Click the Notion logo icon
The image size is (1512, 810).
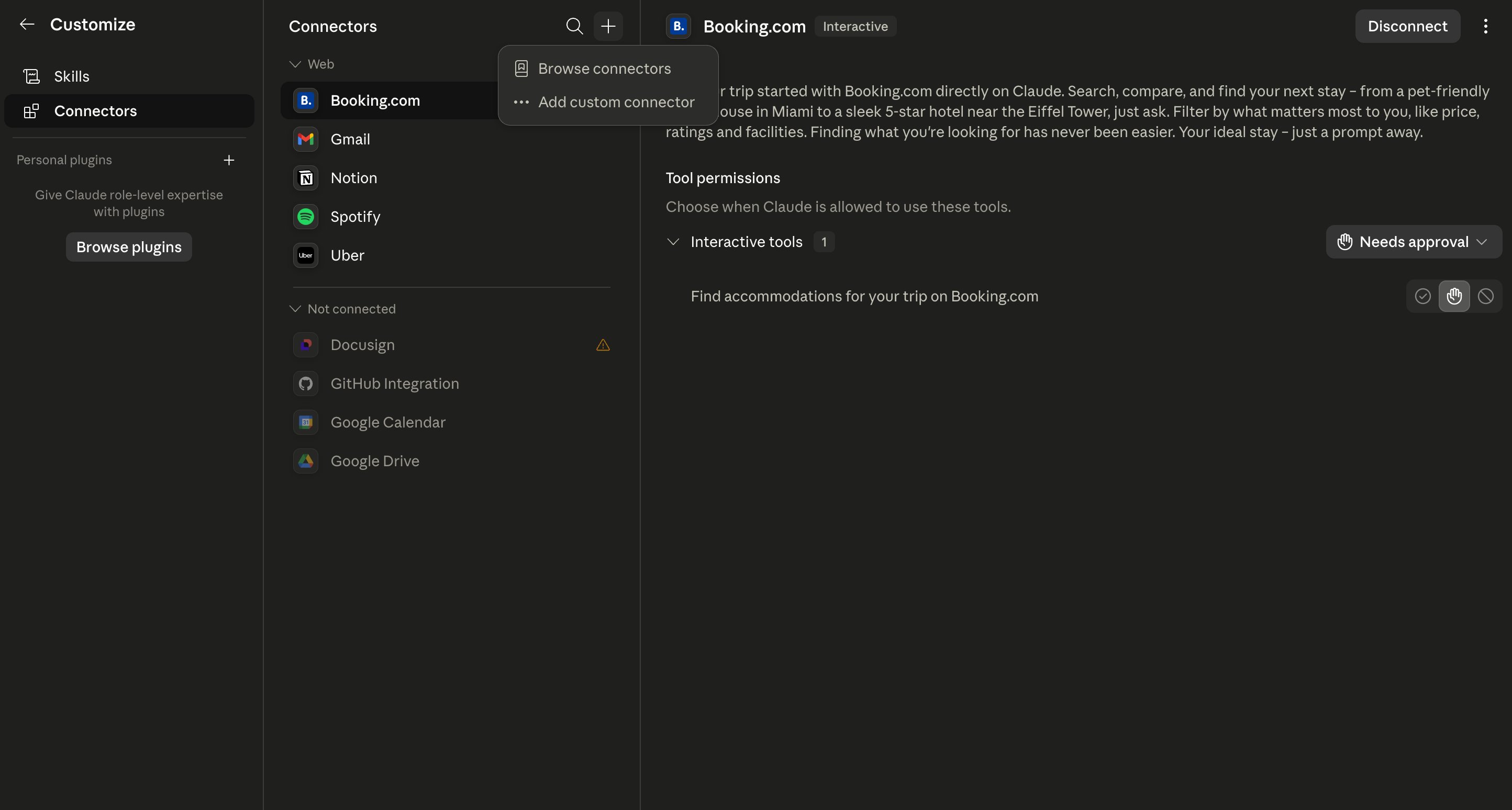[x=306, y=178]
